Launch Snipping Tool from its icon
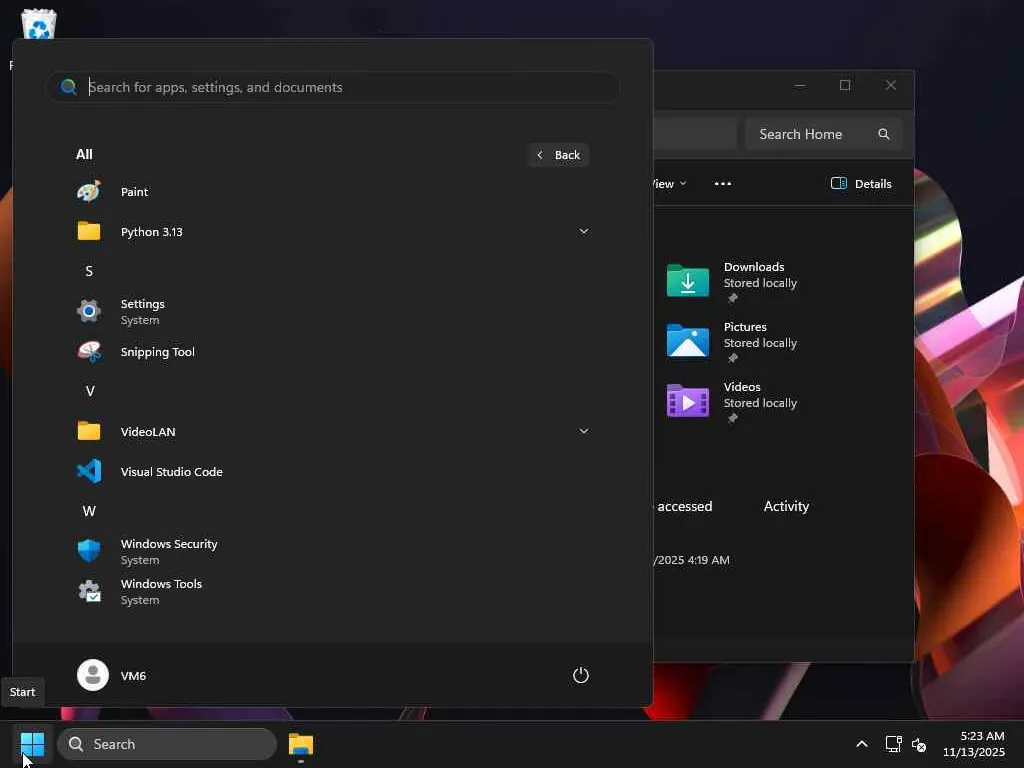 coord(89,351)
